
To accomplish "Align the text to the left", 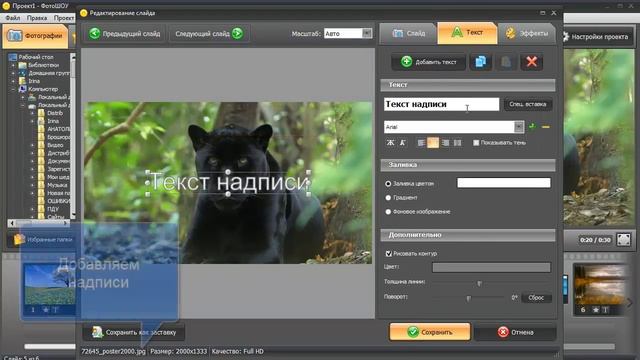I will tap(421, 142).
